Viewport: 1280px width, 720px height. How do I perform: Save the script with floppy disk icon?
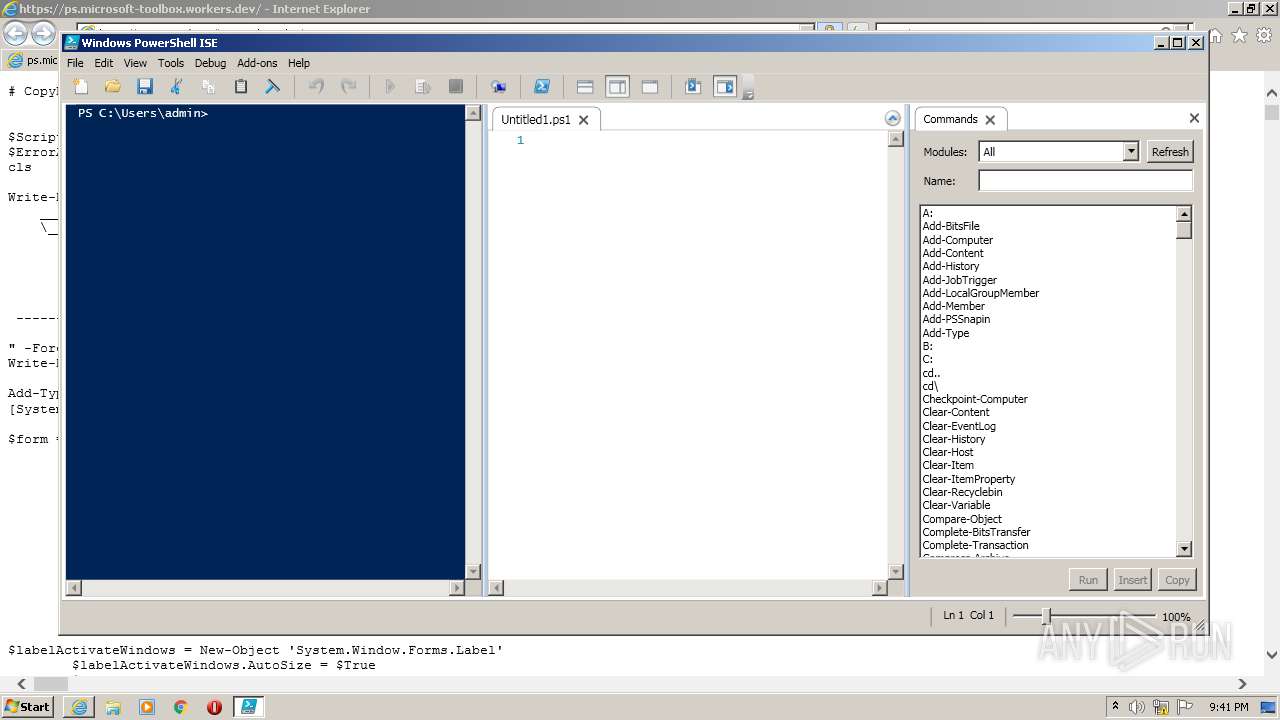pos(145,87)
